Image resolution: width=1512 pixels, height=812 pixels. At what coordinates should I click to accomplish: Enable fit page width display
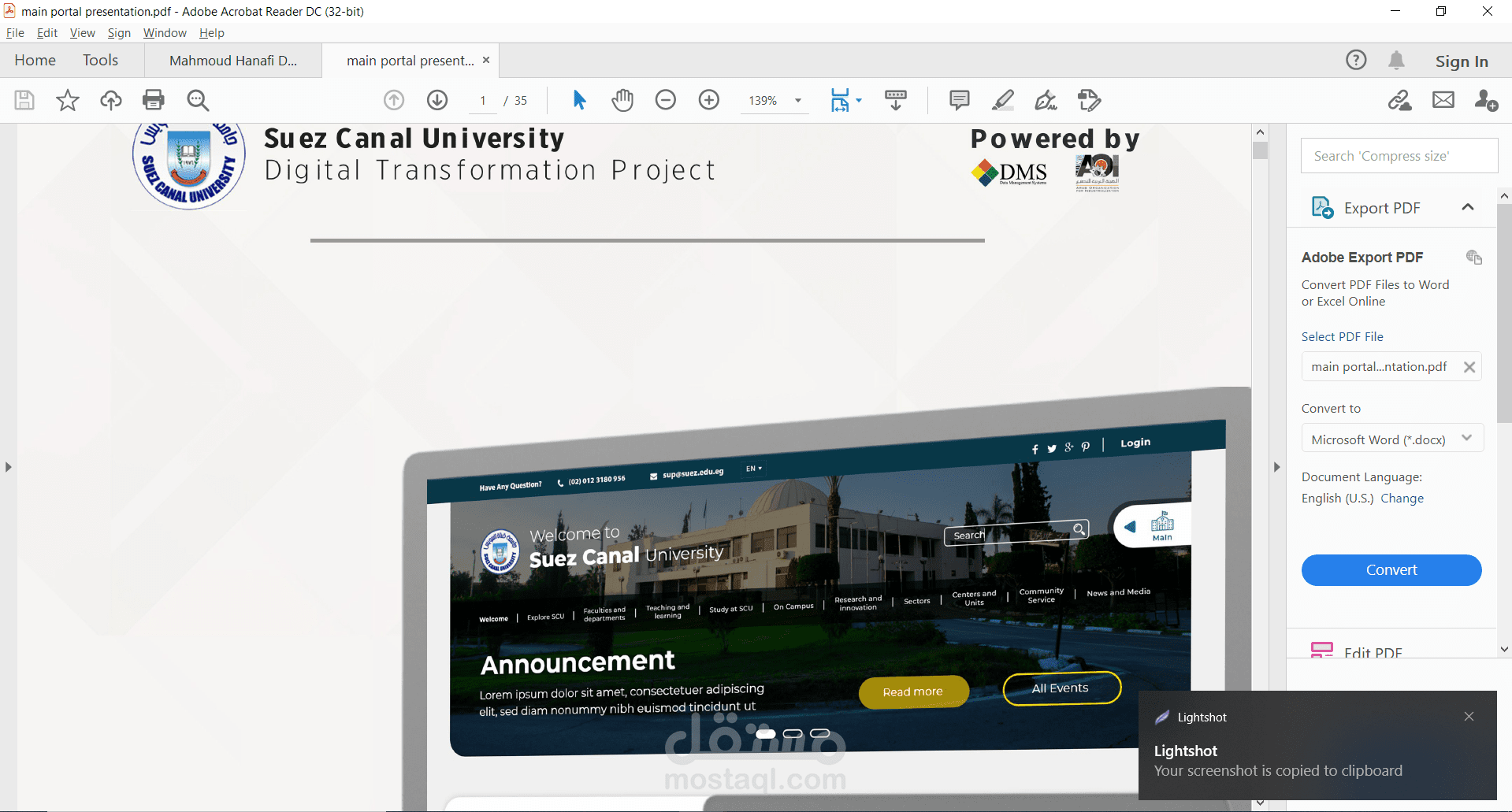coord(841,100)
